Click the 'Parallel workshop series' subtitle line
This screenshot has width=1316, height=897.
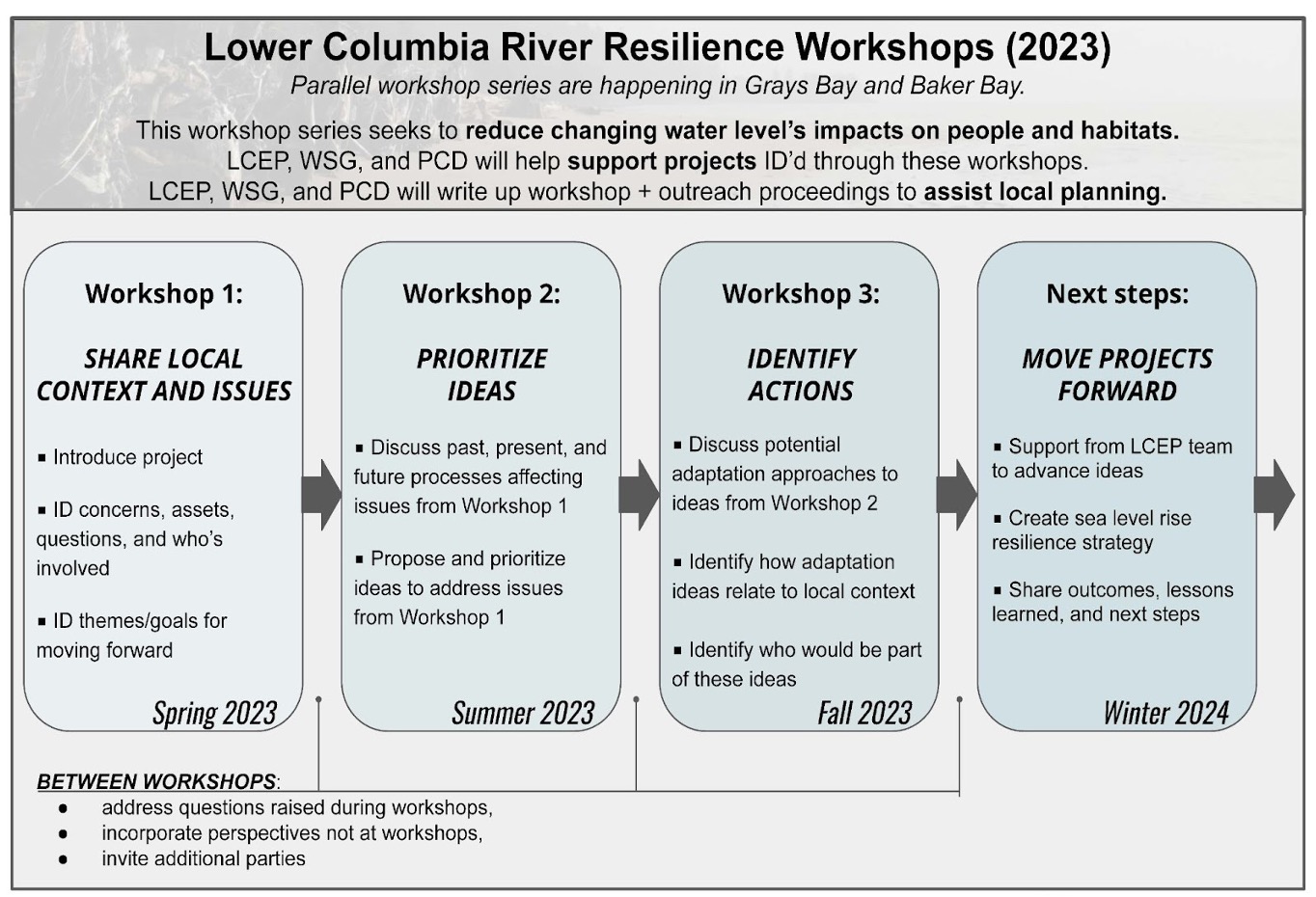[657, 86]
